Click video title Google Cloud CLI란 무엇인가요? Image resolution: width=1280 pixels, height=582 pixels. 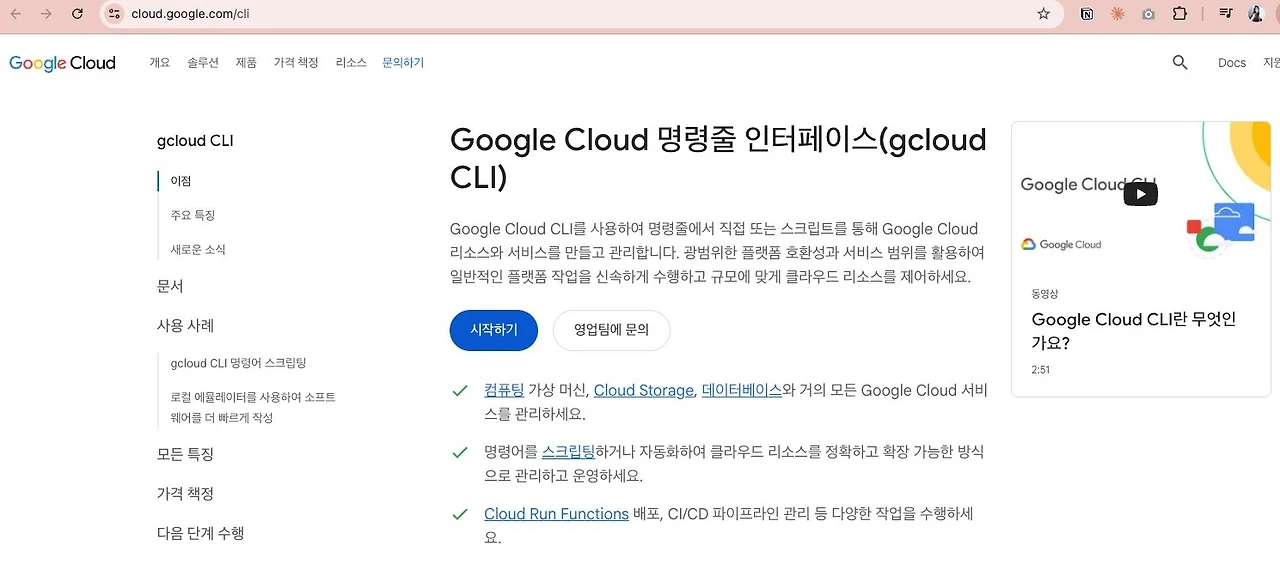[x=1134, y=331]
